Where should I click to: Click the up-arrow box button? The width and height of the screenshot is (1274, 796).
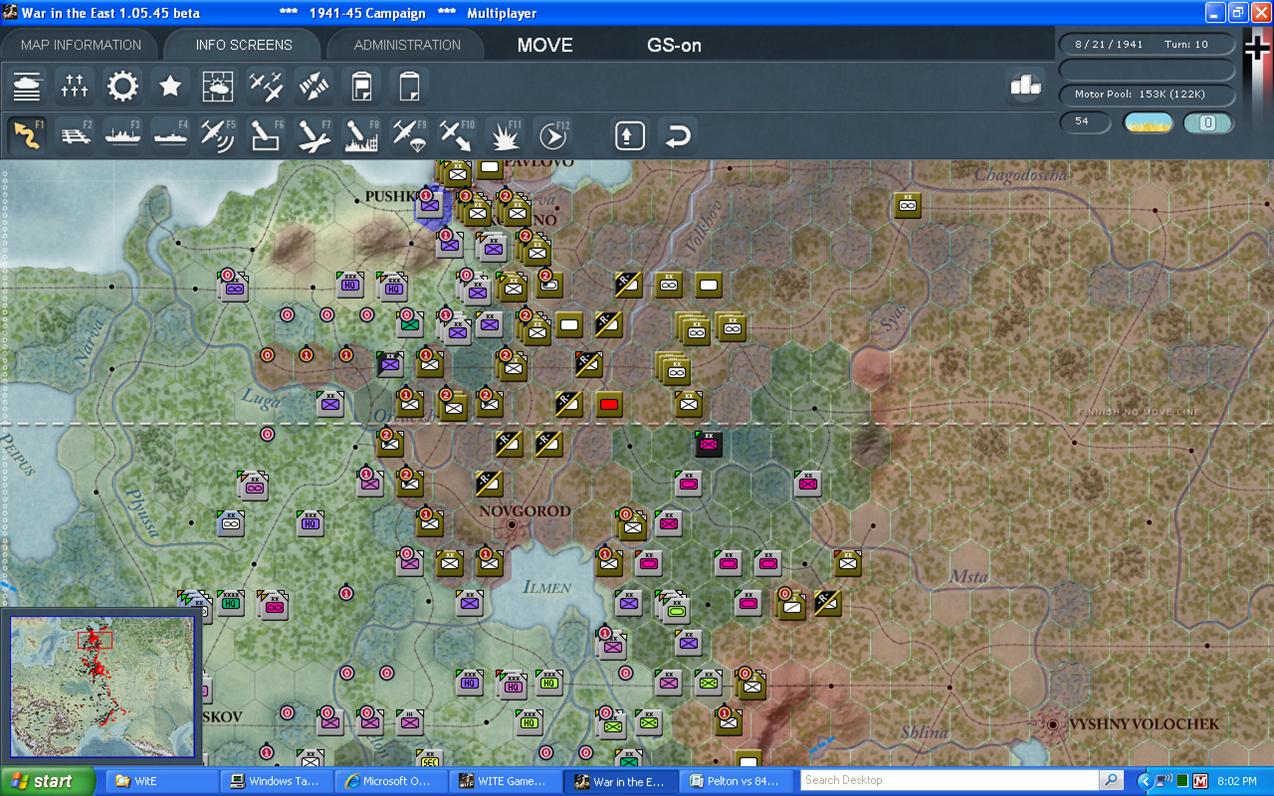coord(629,135)
